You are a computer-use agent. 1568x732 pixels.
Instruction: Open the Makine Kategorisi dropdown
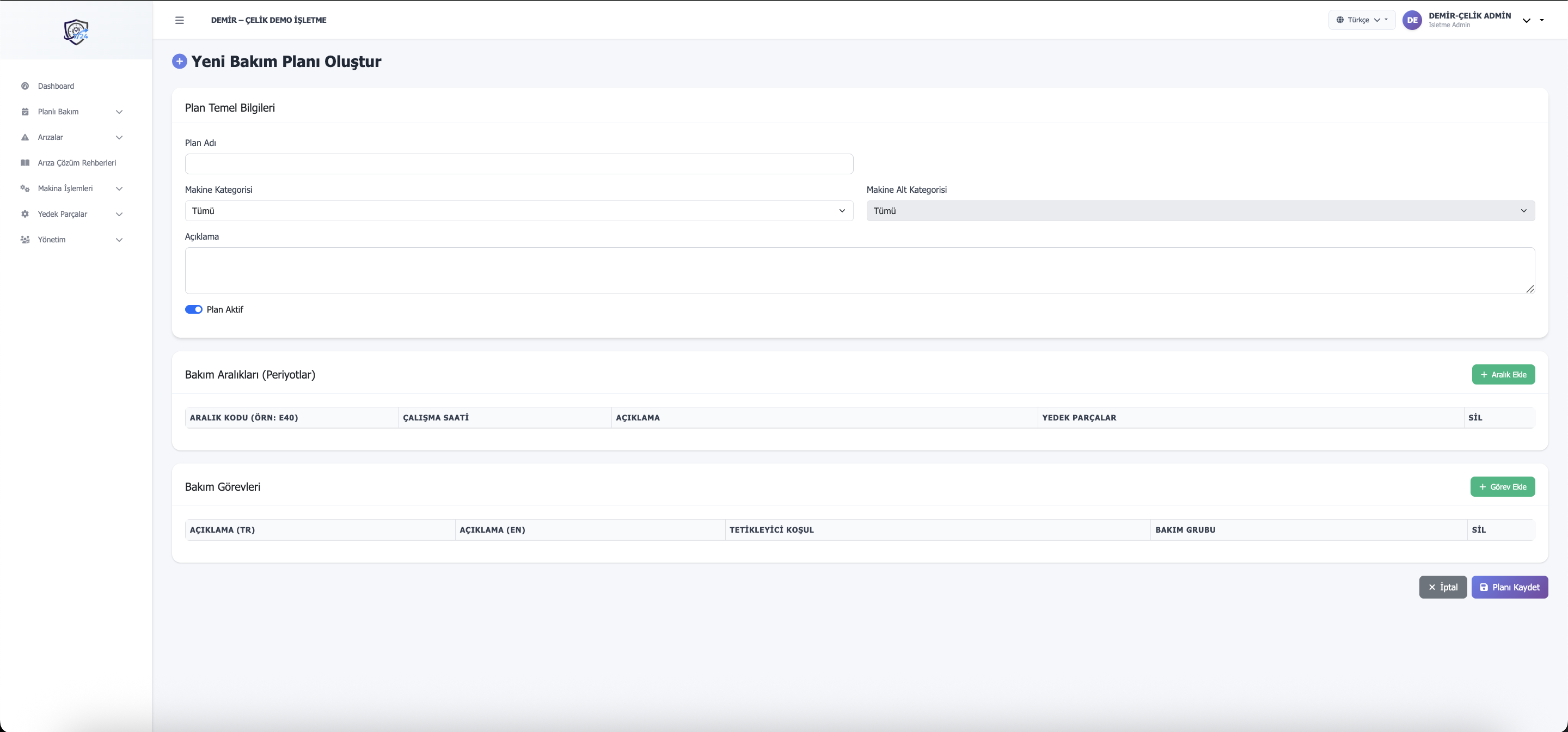tap(519, 211)
